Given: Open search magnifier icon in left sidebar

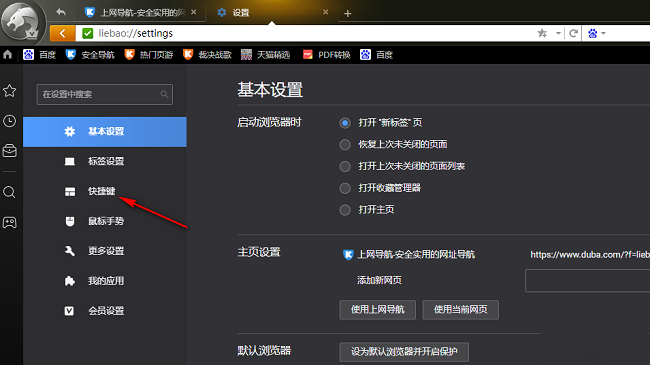Looking at the screenshot, I should click(x=10, y=192).
